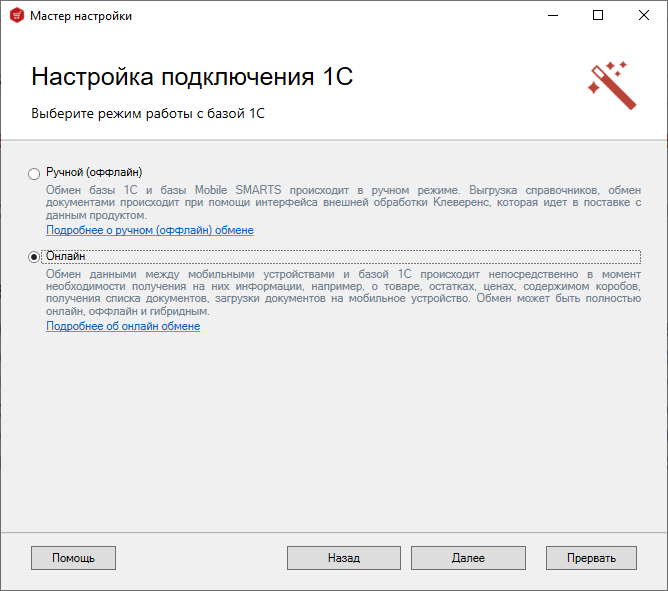Maximize the "Мастер настройки" window

coord(598,15)
